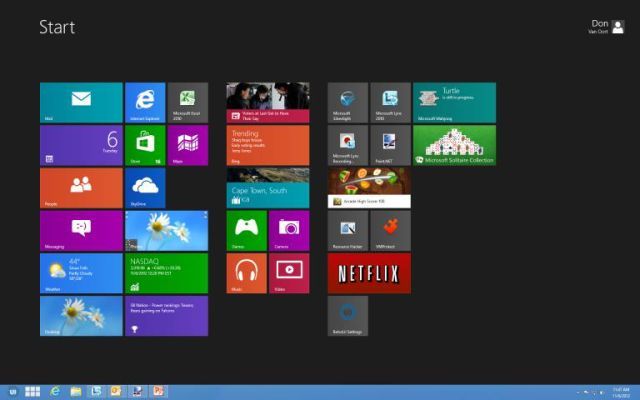
Task: Open the Microsoft Solitaire Collection tile
Action: coord(454,145)
